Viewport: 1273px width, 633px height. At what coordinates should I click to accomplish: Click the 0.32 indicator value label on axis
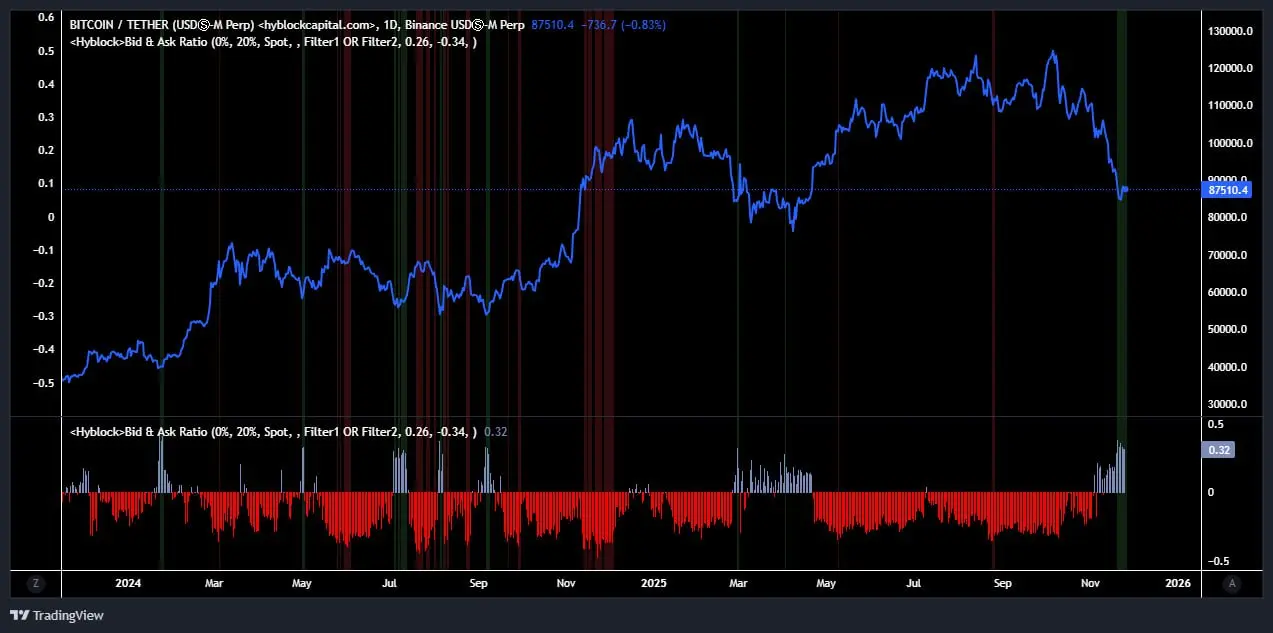coord(1218,450)
